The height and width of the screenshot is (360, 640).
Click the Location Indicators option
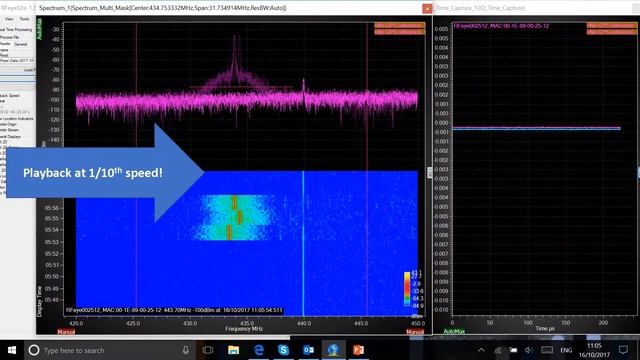click(x=18, y=119)
